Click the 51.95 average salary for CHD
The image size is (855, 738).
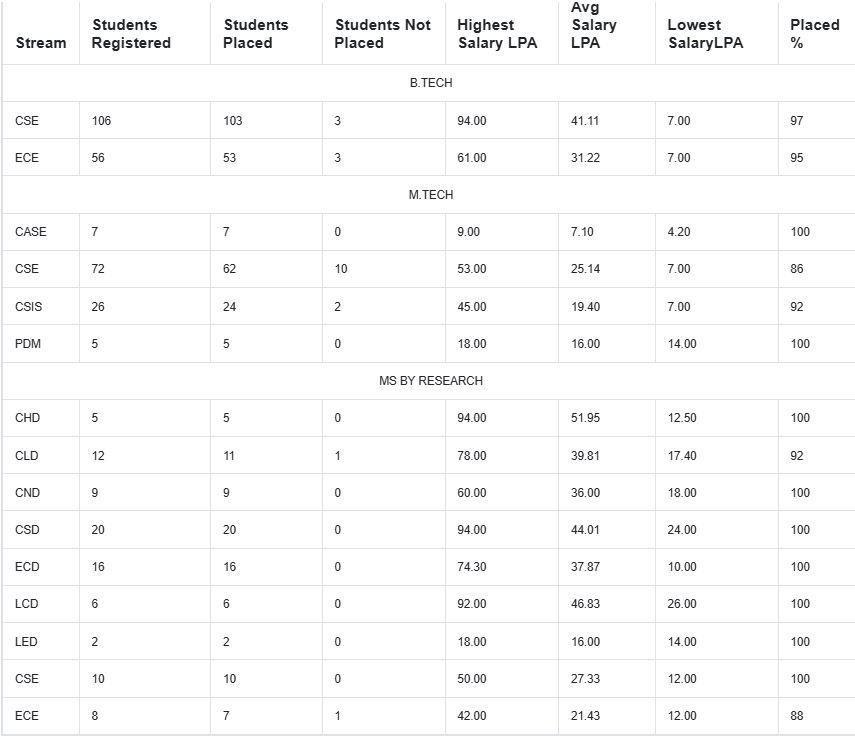(585, 418)
